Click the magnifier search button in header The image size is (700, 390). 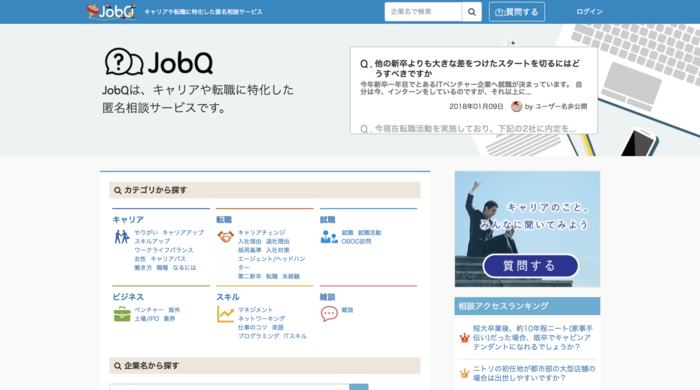[x=471, y=12]
